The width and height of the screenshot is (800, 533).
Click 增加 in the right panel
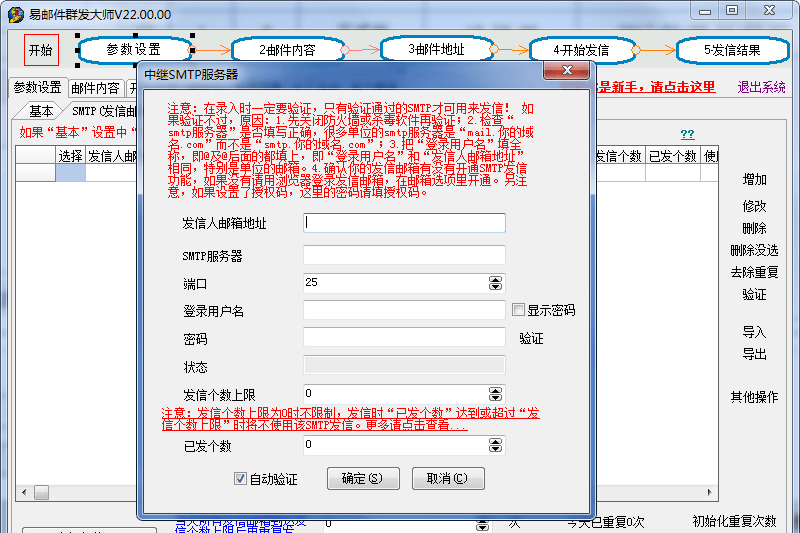tap(755, 180)
